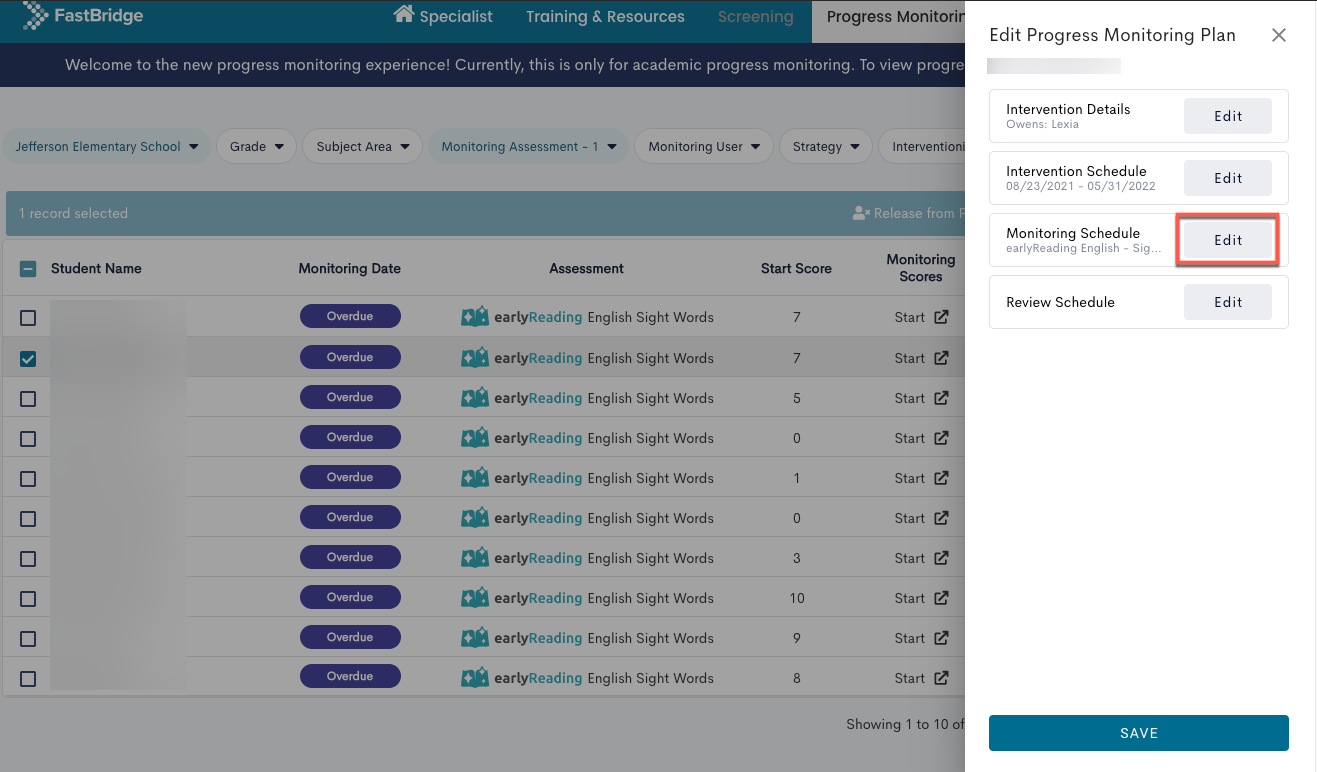Click the Release from user icon
This screenshot has width=1317, height=772.
click(861, 213)
